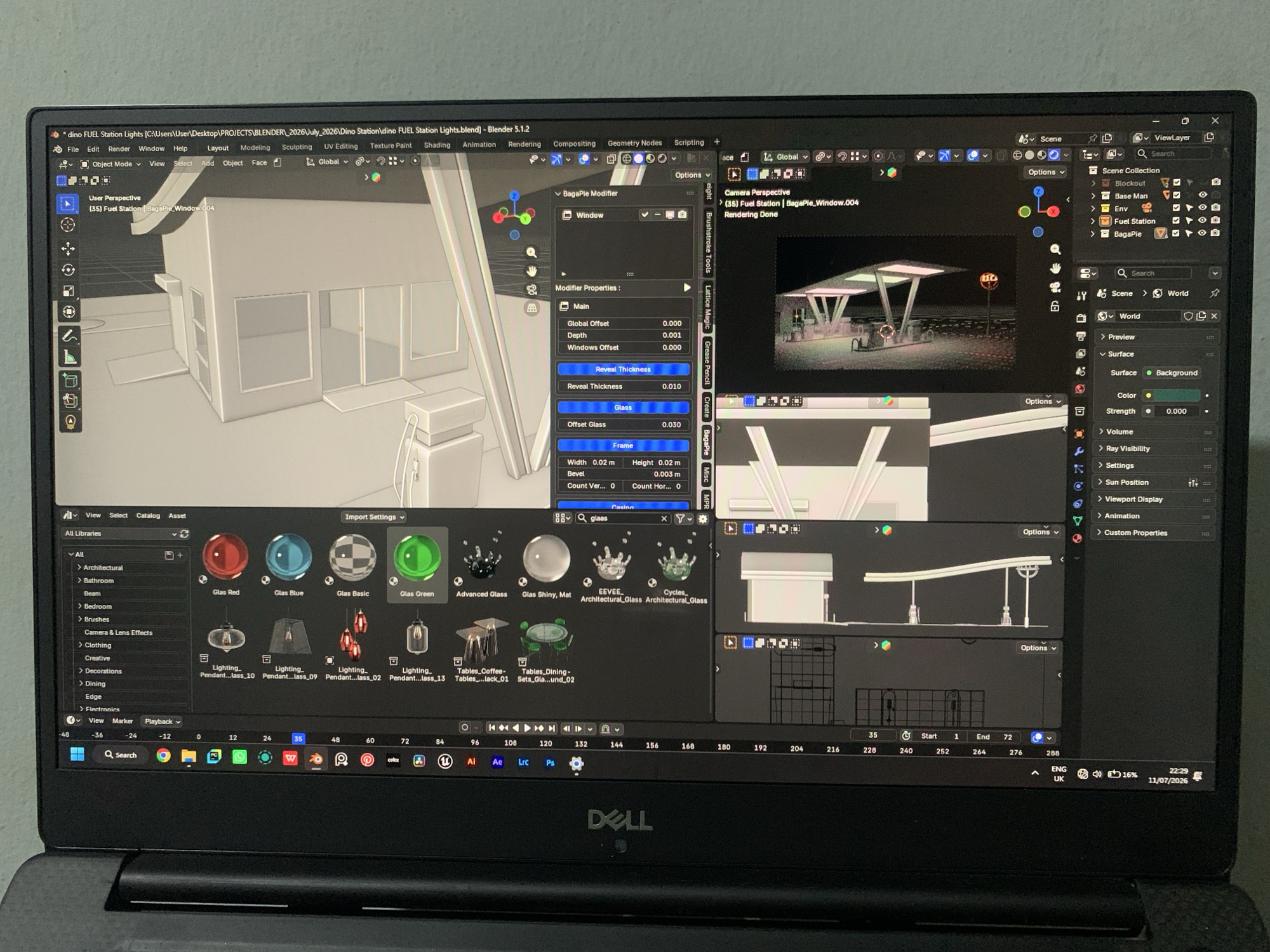Click the Glass blue button in BagaPie panel
The image size is (1270, 952).
(x=623, y=407)
